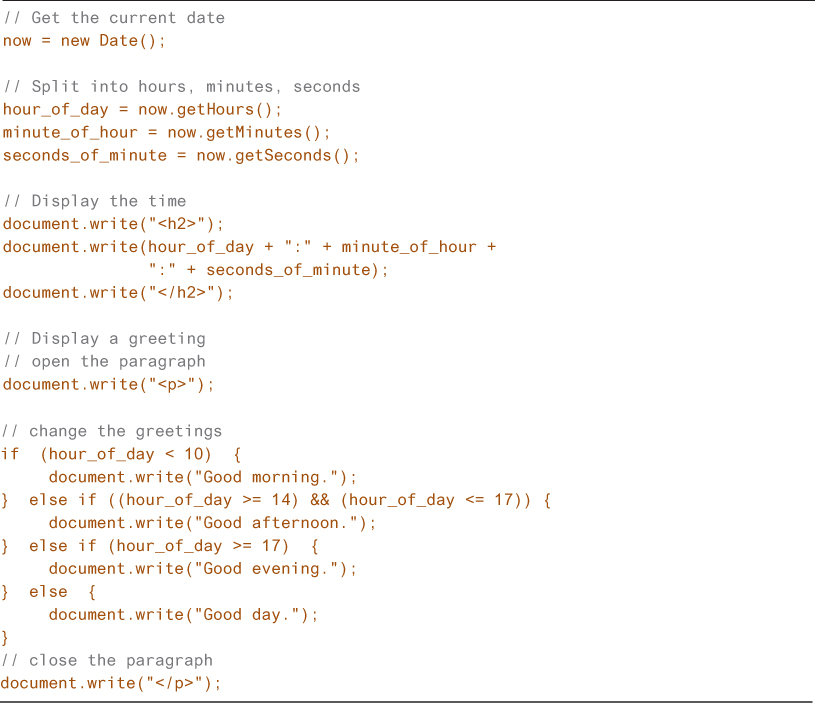
Task: Click the "change the greetings" comment
Action: point(112,431)
